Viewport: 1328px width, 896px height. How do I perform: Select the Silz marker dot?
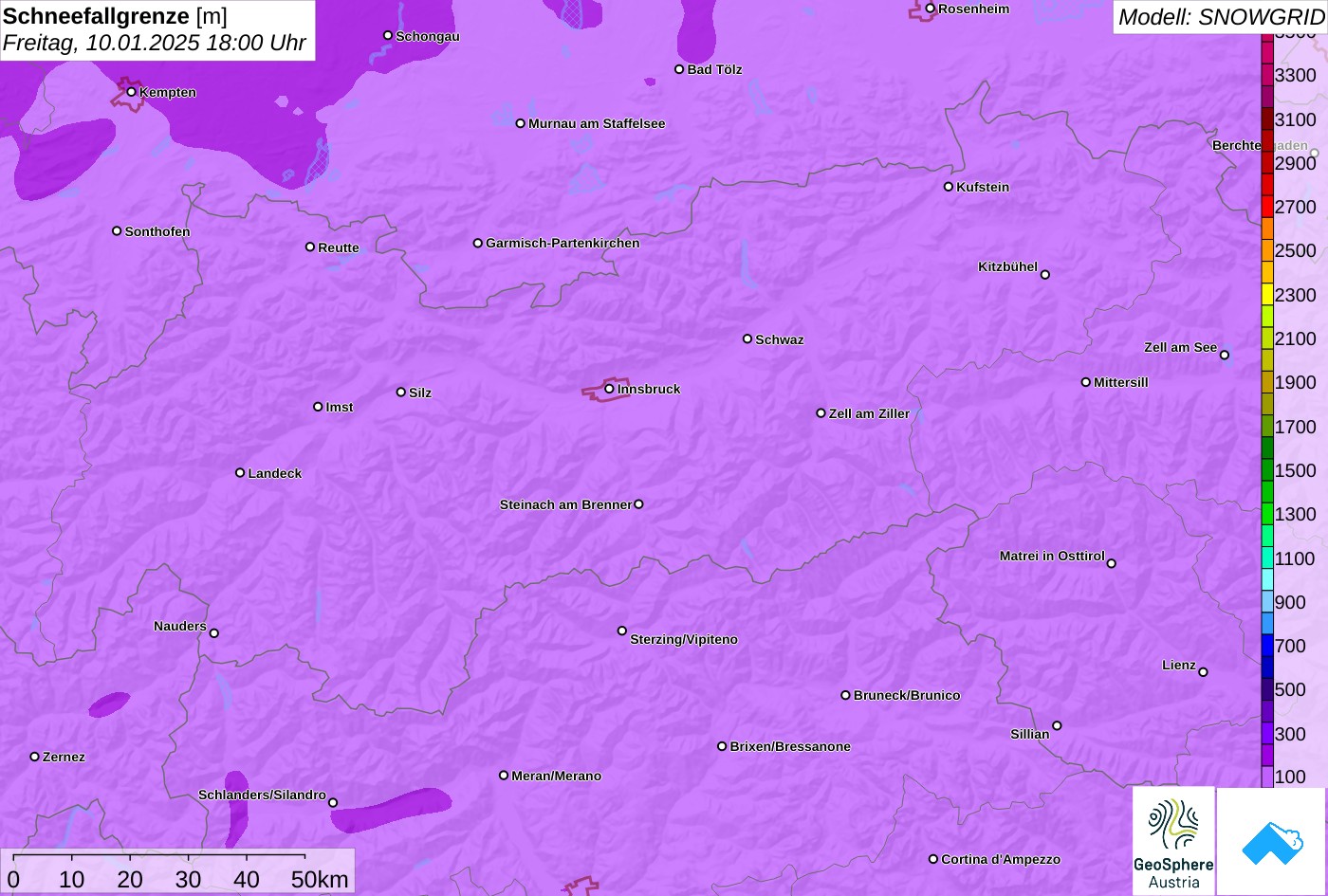(x=401, y=393)
